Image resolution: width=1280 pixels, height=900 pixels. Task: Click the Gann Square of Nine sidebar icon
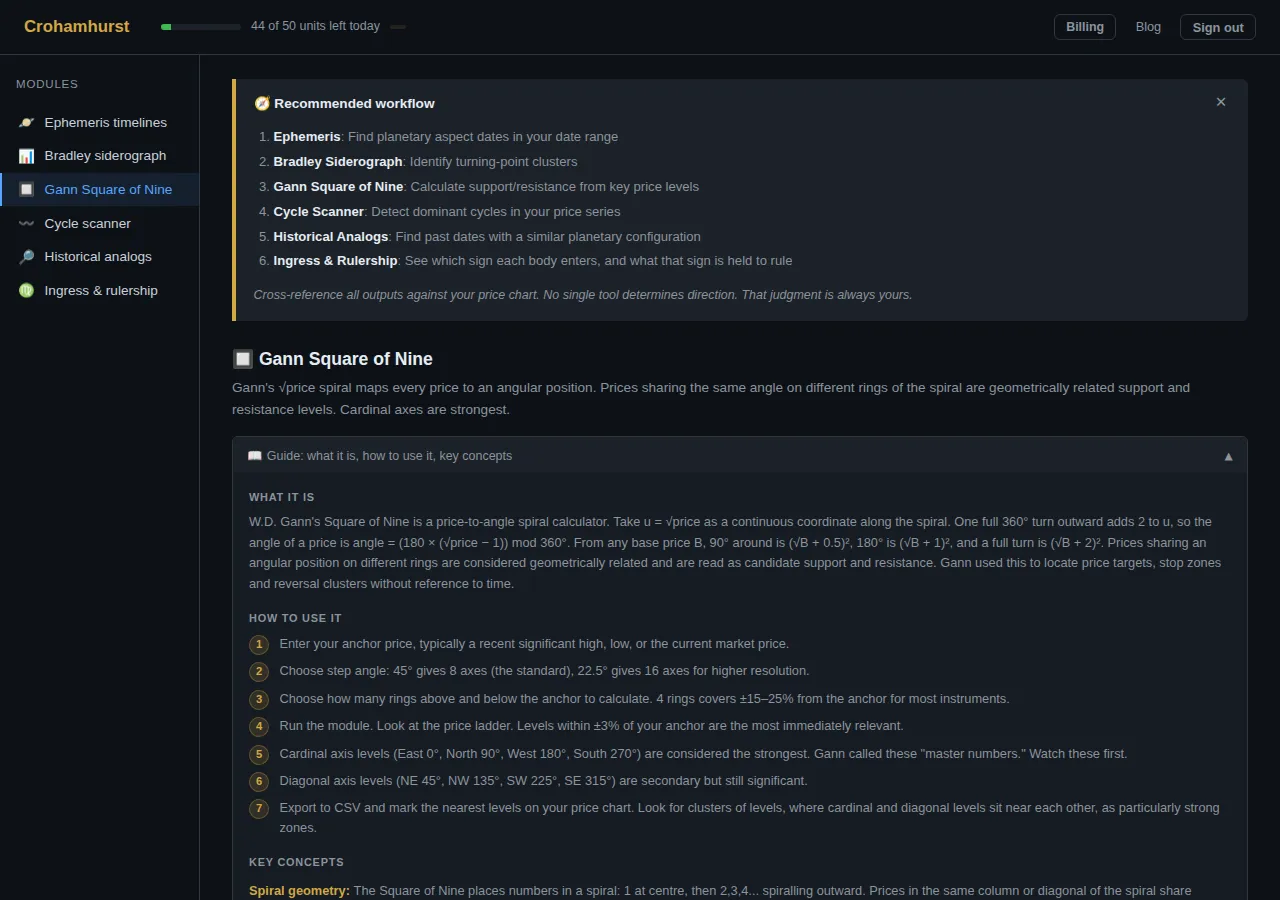[26, 189]
